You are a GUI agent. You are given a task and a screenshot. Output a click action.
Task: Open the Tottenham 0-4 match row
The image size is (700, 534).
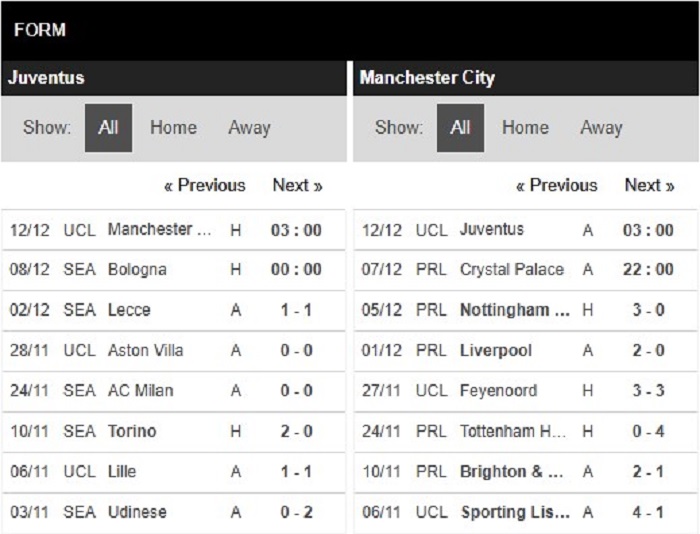point(526,431)
